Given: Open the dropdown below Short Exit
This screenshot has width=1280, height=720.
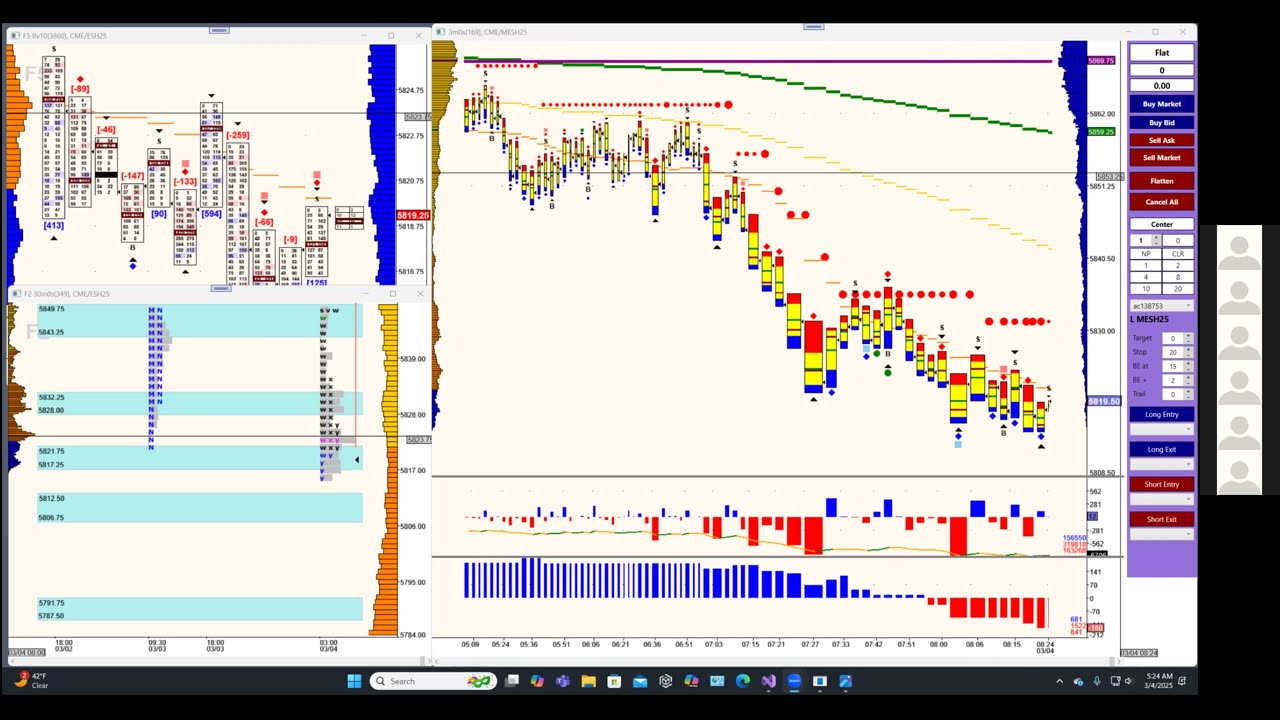Looking at the screenshot, I should coord(1161,534).
